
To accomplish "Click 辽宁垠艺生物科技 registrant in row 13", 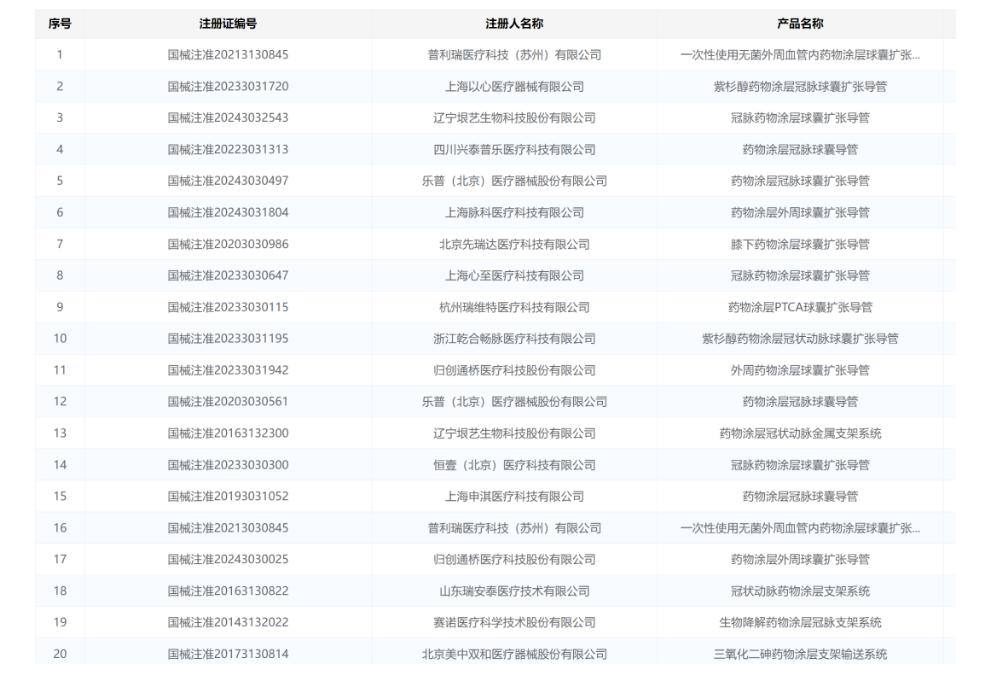I will 514,434.
